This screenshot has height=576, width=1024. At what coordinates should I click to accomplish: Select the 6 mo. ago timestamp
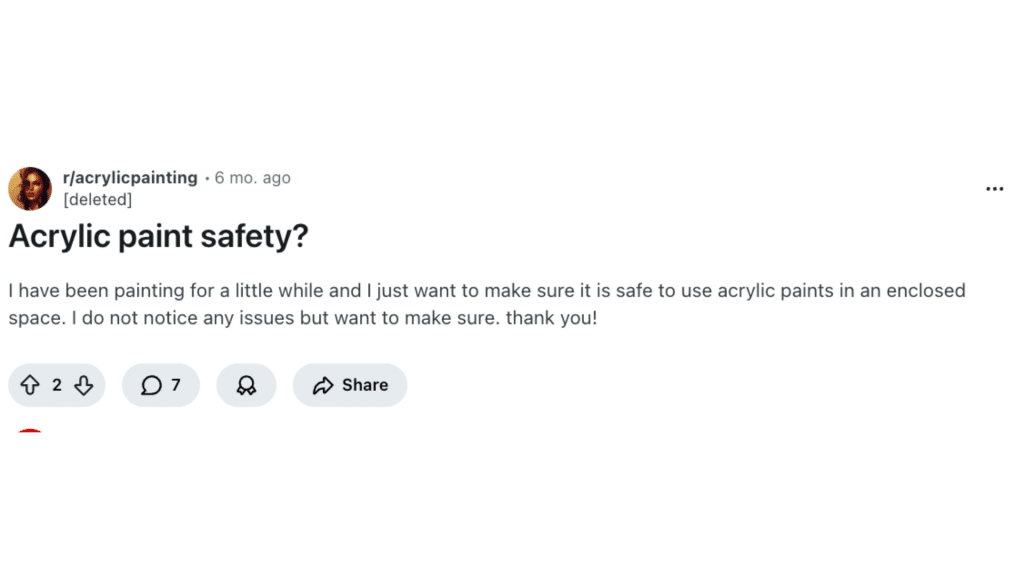point(252,177)
